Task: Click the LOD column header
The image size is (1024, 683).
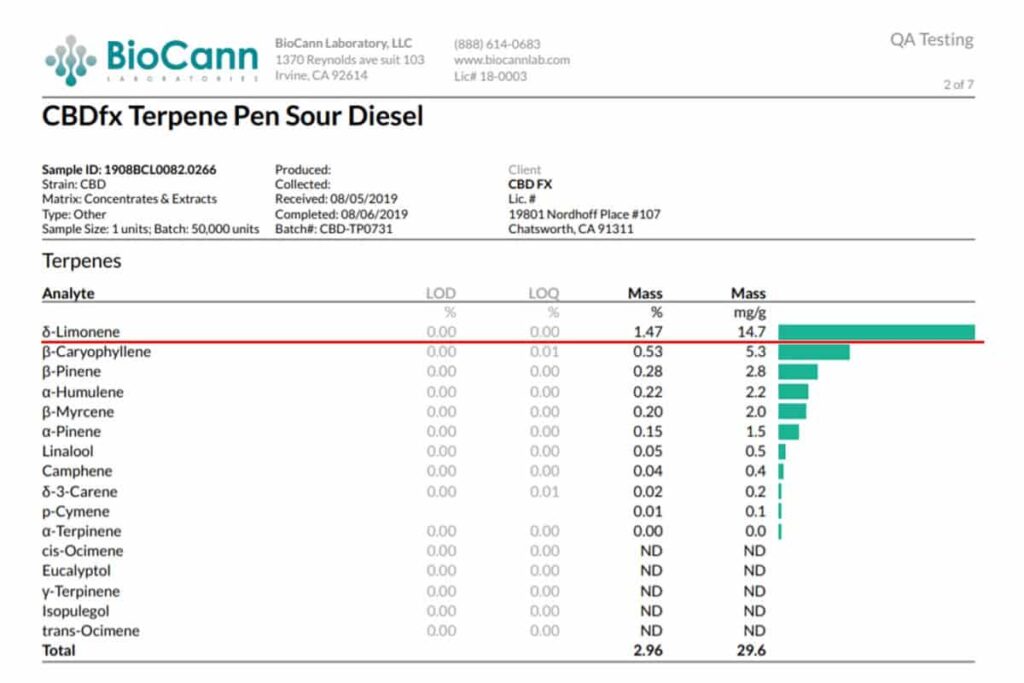Action: click(441, 293)
